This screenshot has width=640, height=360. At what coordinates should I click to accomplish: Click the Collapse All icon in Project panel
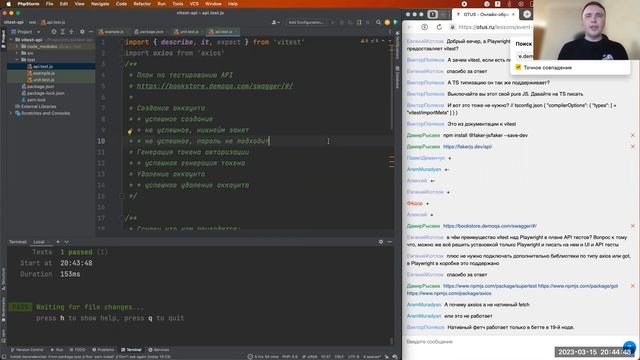tap(71, 31)
